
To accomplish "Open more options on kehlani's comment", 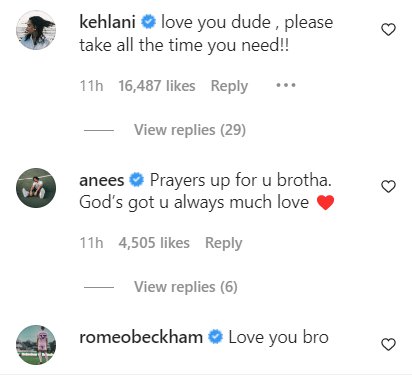I will point(286,85).
